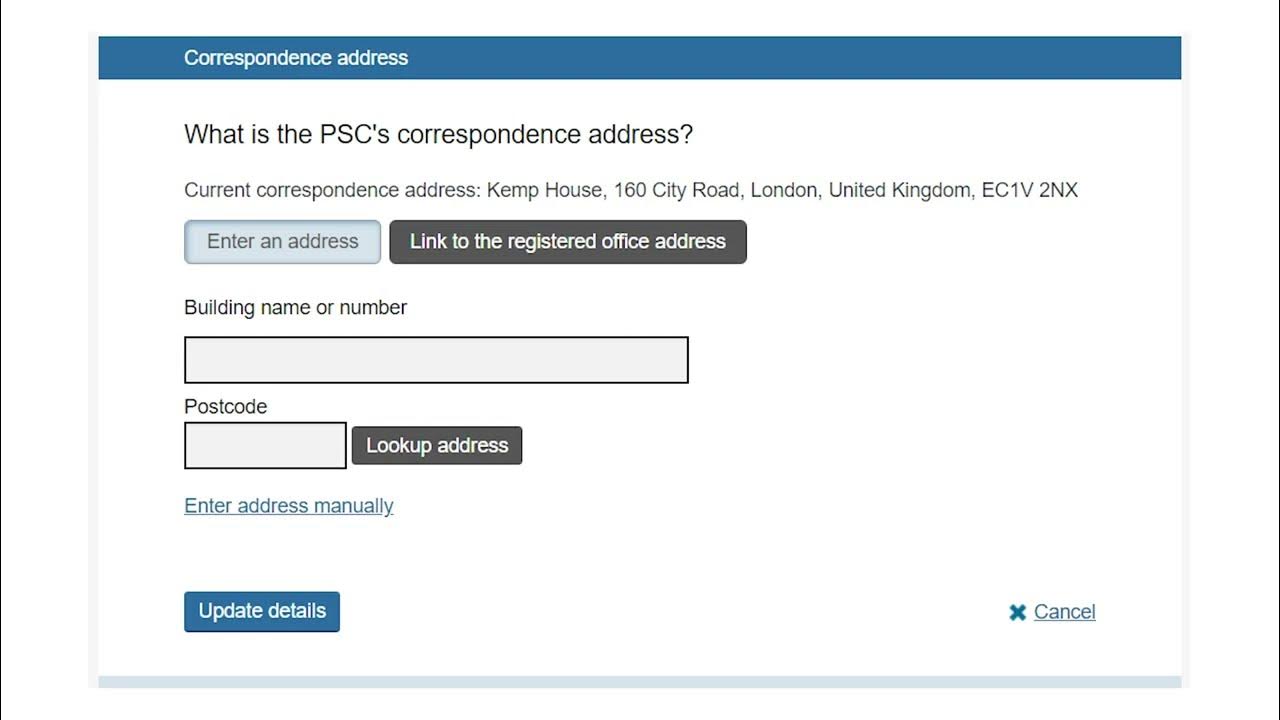The width and height of the screenshot is (1280, 720).
Task: Click the light blue strip below the form
Action: point(640,682)
